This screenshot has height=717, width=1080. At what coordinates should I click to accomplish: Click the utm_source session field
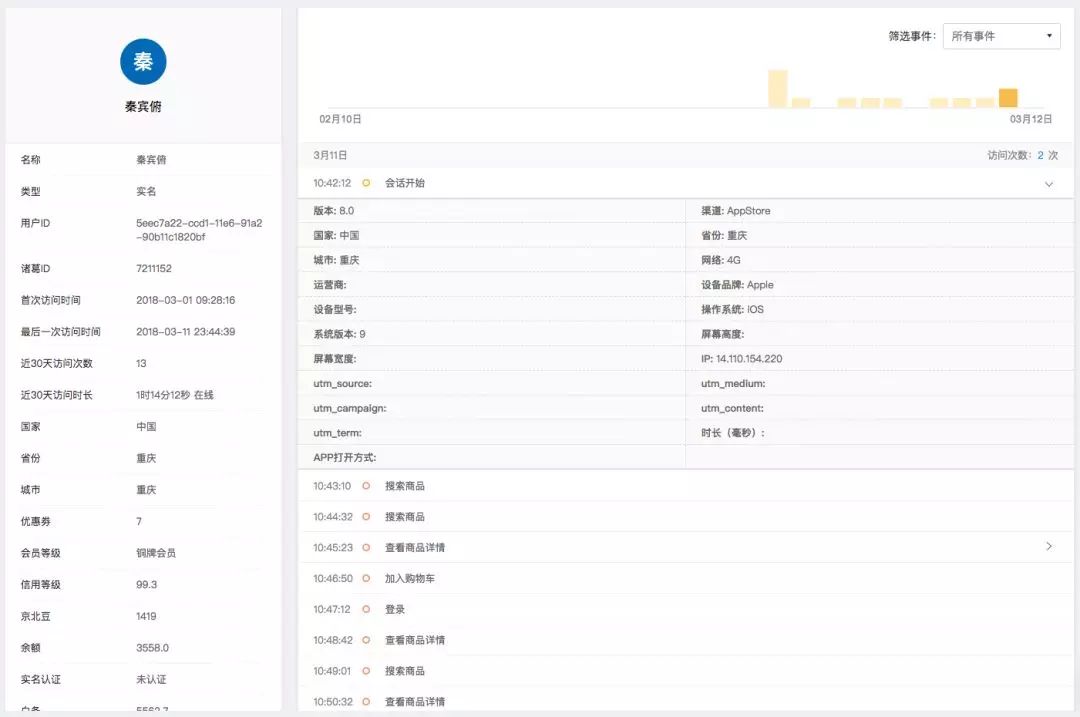tap(492, 384)
